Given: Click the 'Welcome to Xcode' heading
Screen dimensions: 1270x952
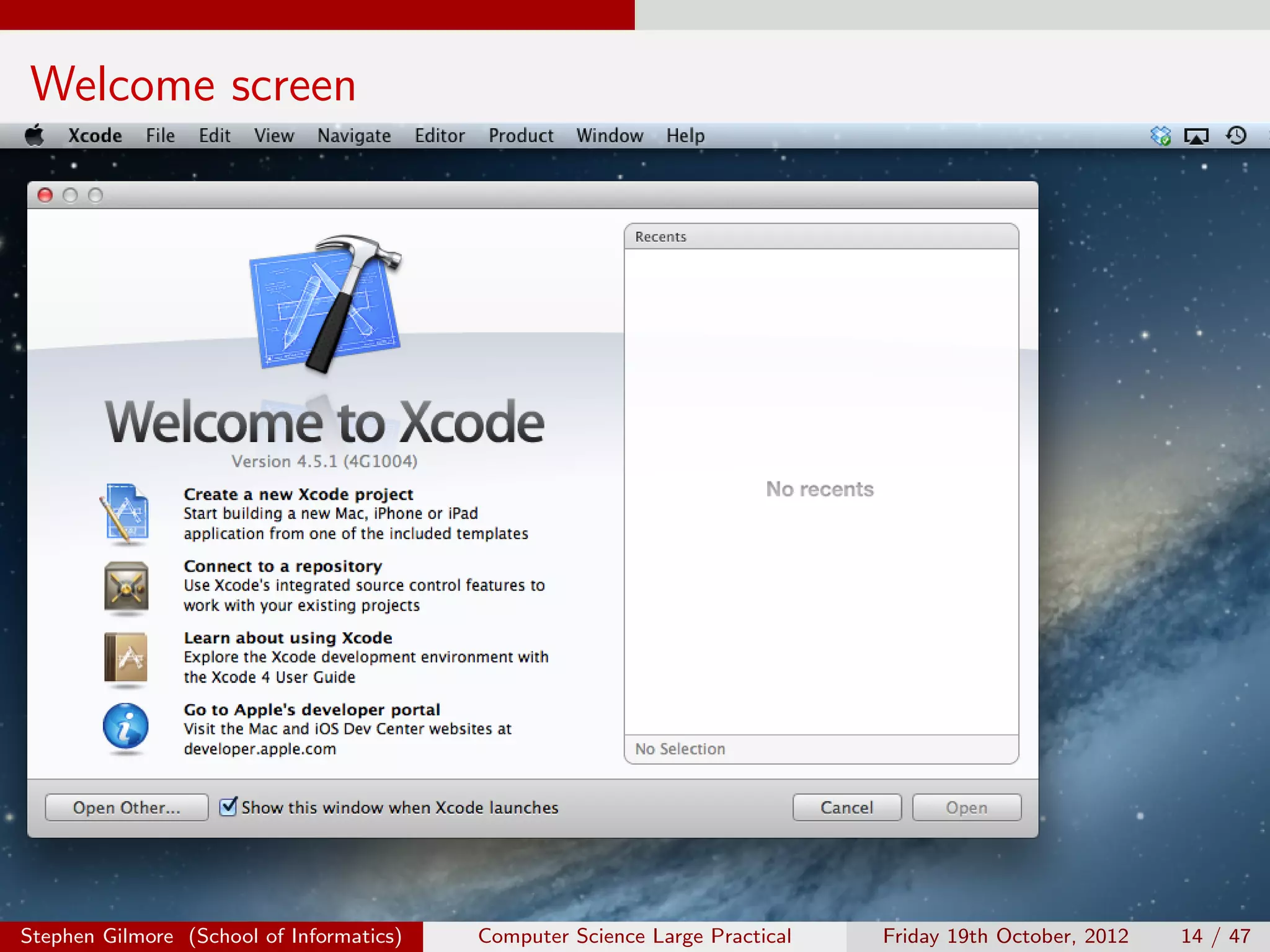Looking at the screenshot, I should click(x=325, y=423).
